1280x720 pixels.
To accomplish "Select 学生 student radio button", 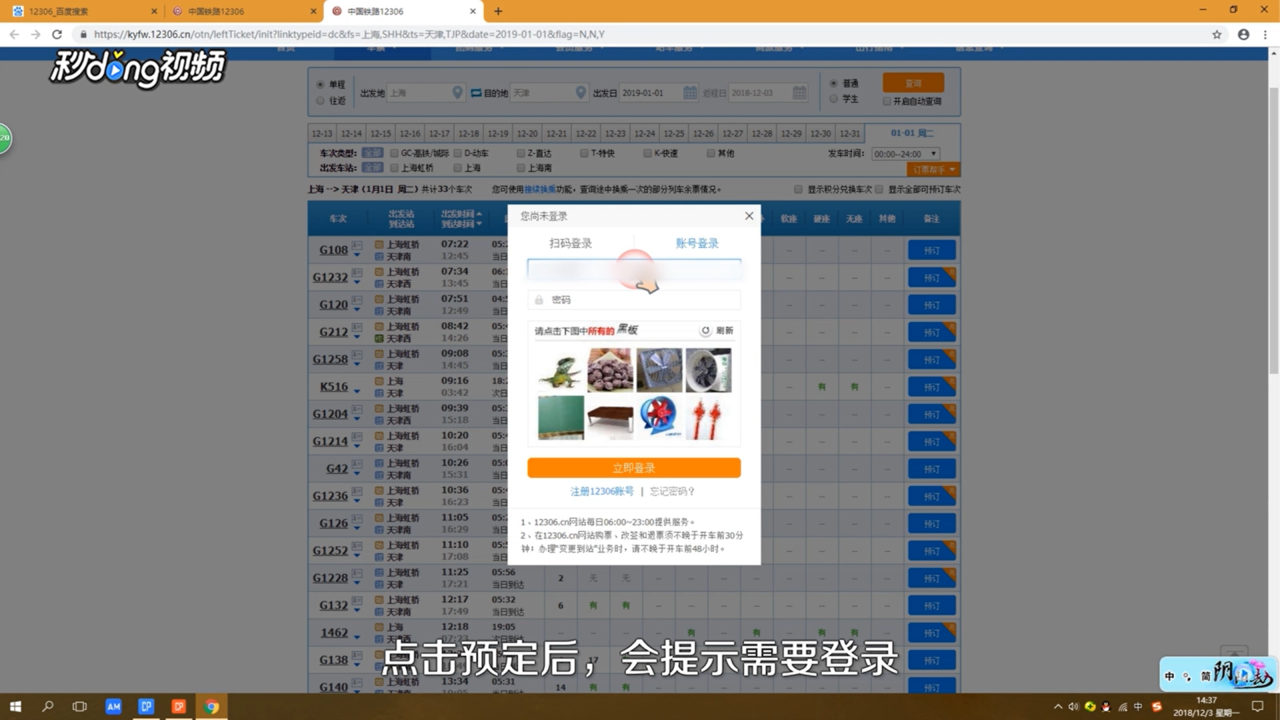I will [x=834, y=99].
